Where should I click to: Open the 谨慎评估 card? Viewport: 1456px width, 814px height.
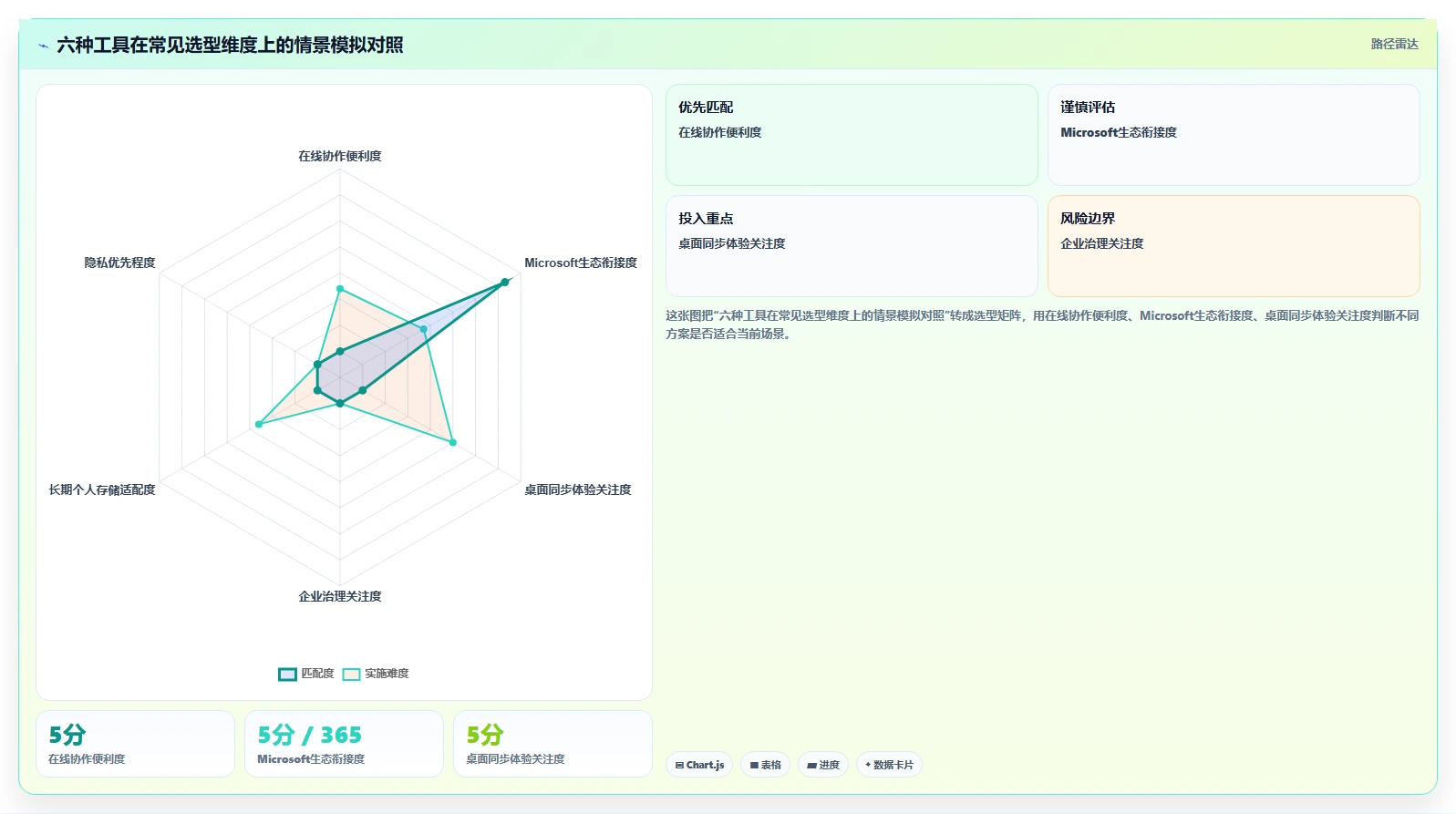coord(1234,135)
